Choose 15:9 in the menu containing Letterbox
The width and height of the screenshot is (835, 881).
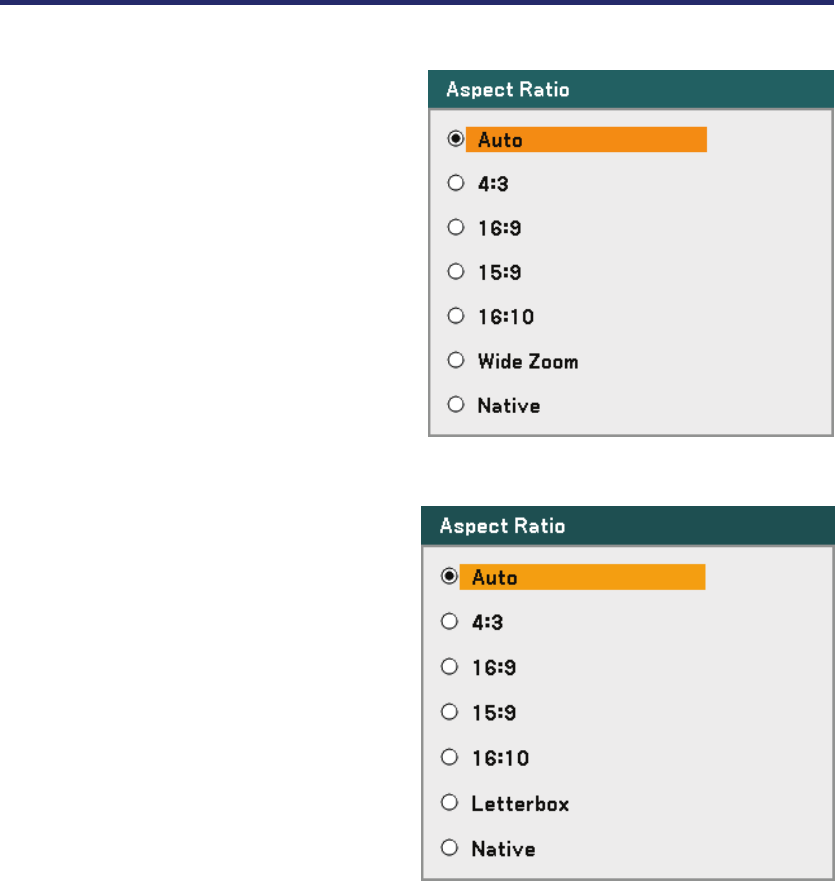pos(450,713)
